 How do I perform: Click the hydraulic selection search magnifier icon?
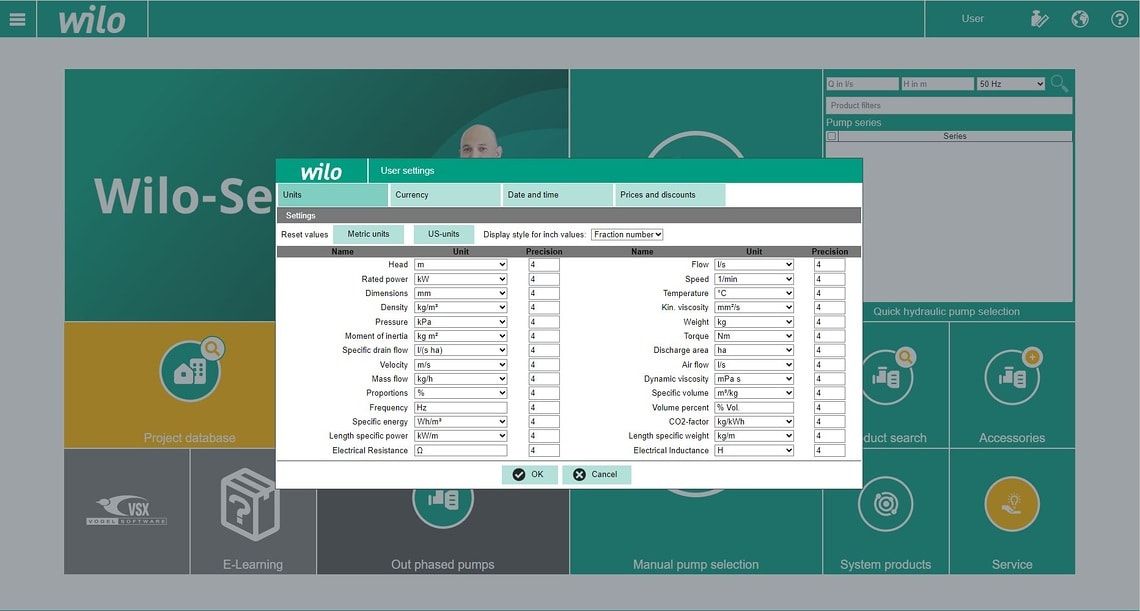point(1059,84)
